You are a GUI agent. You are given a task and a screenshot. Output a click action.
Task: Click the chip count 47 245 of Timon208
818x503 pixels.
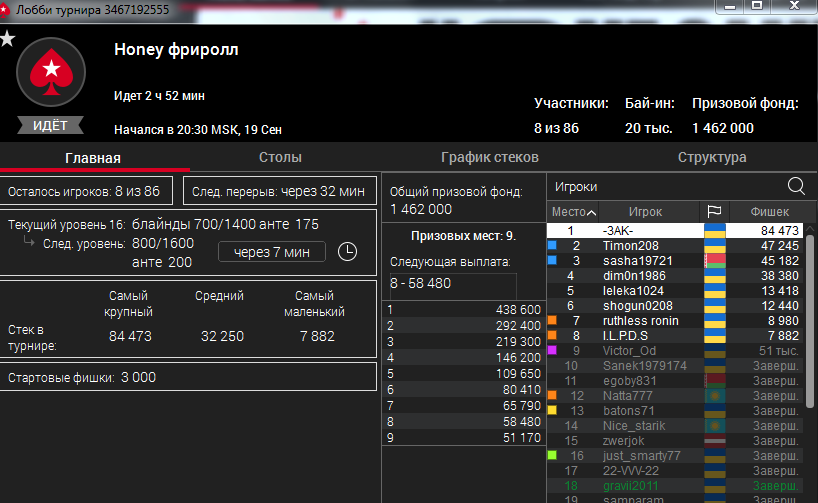[779, 246]
